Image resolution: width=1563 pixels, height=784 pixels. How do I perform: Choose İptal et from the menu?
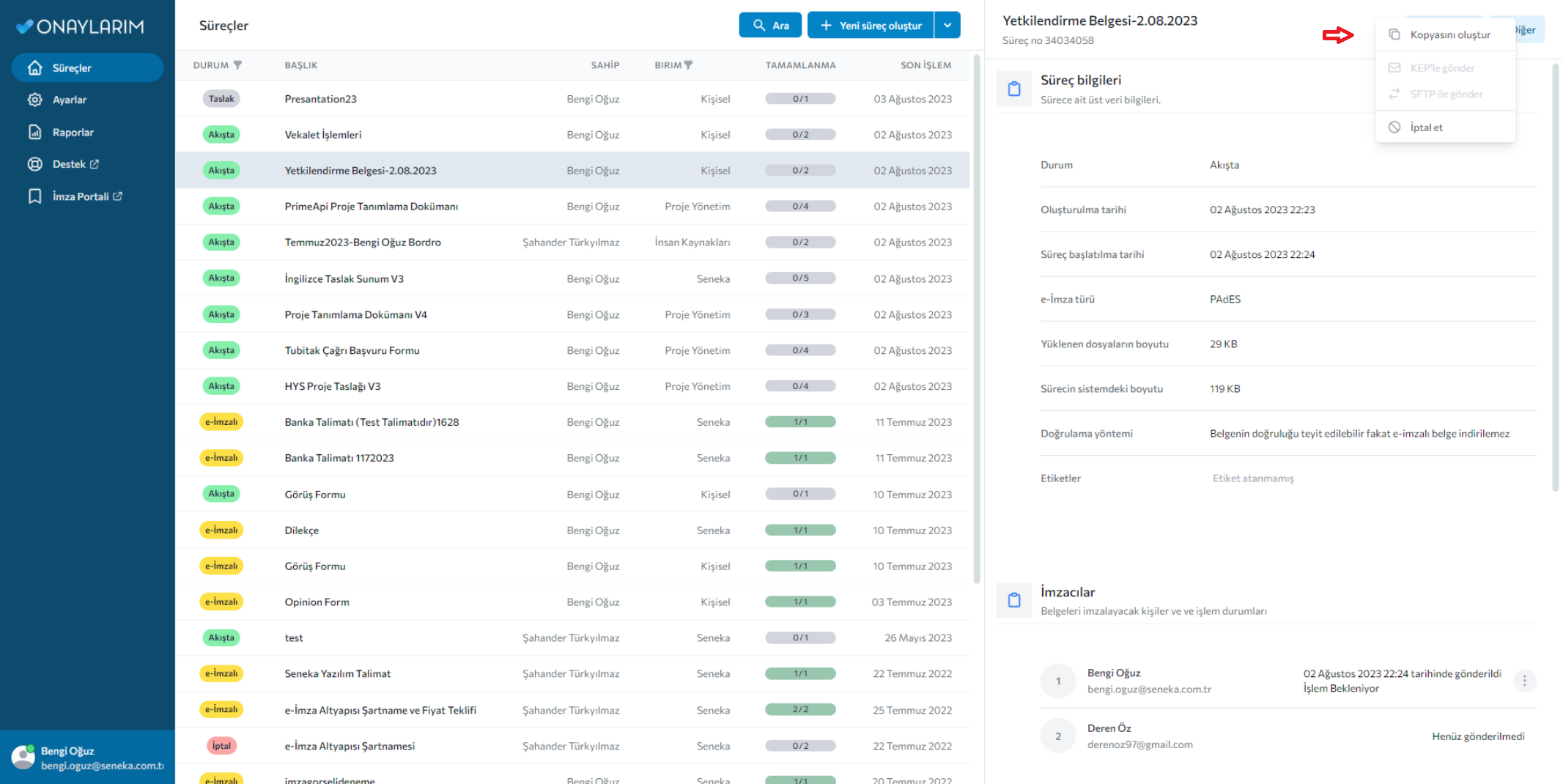(1426, 127)
